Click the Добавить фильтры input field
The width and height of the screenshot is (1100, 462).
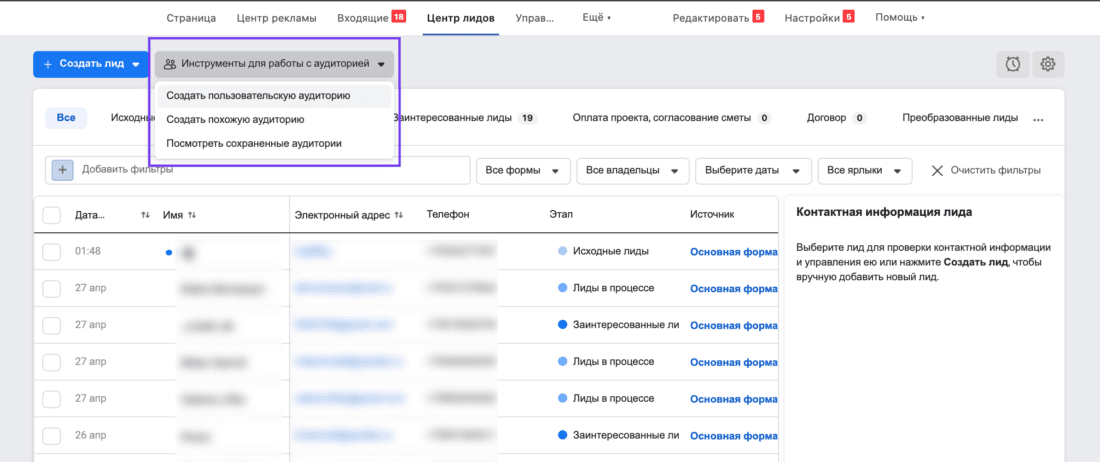tap(257, 170)
